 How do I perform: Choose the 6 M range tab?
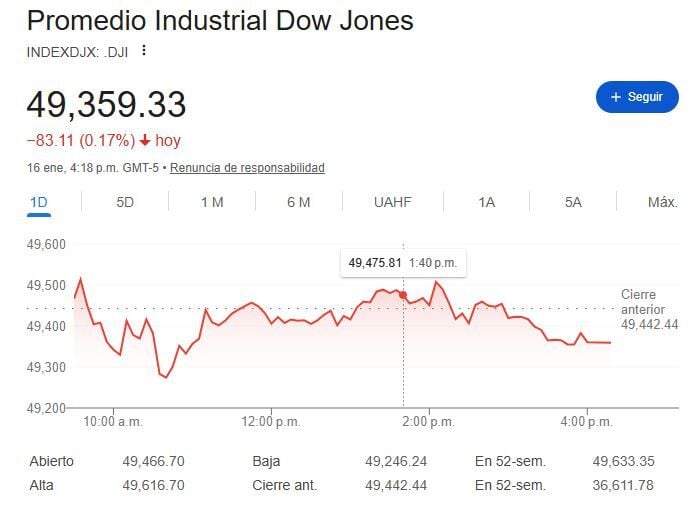298,202
